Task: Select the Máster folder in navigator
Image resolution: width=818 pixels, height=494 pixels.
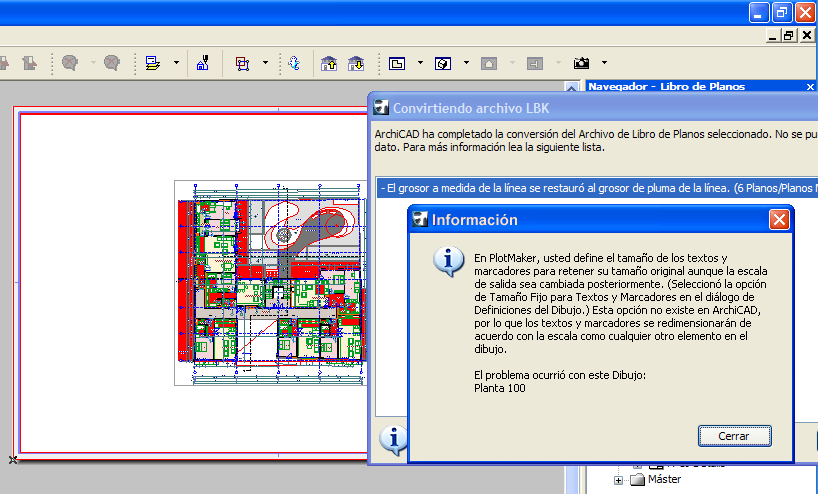Action: click(x=656, y=479)
